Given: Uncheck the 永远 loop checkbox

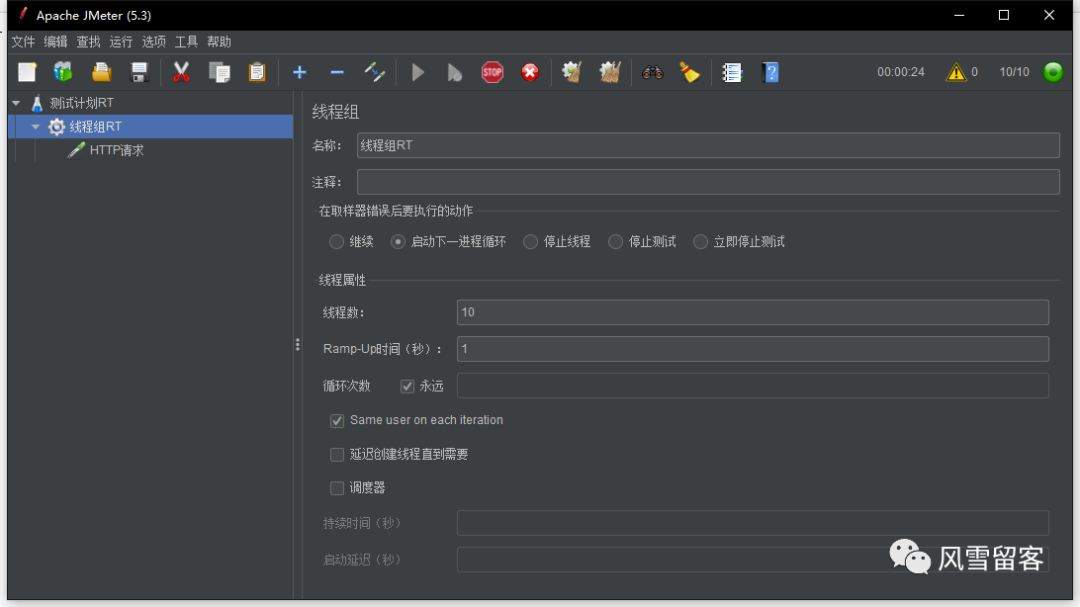Looking at the screenshot, I should coord(407,387).
